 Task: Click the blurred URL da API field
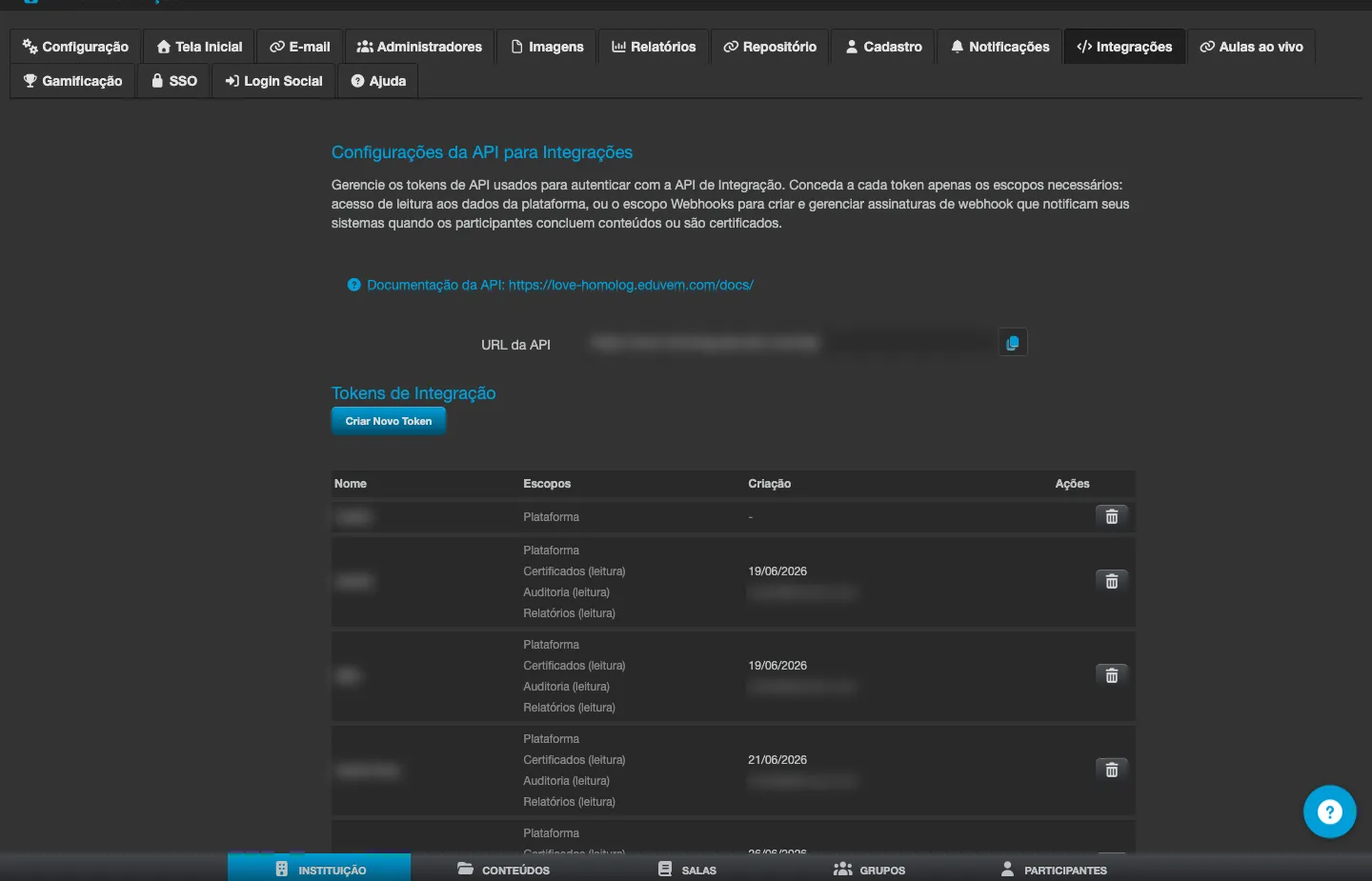coord(789,343)
